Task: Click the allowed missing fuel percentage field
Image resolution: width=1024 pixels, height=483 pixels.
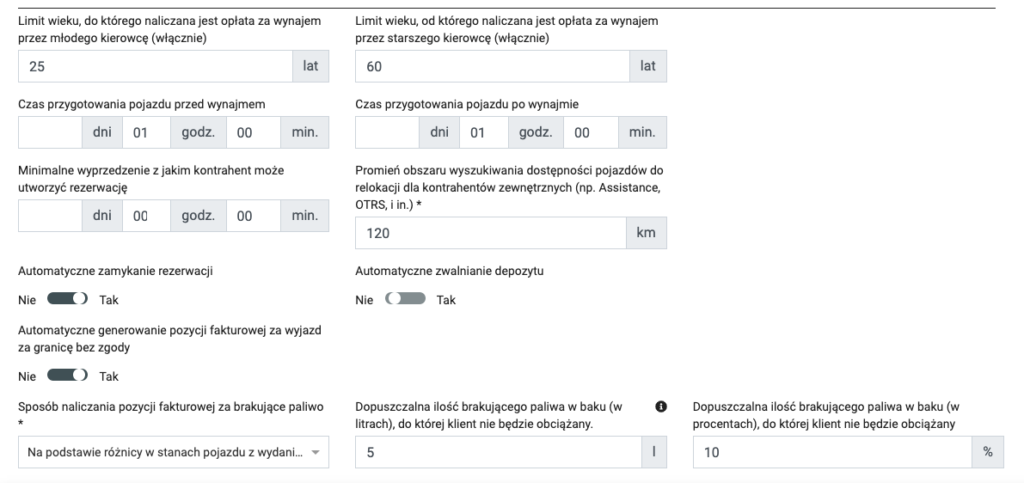Action: pos(832,453)
